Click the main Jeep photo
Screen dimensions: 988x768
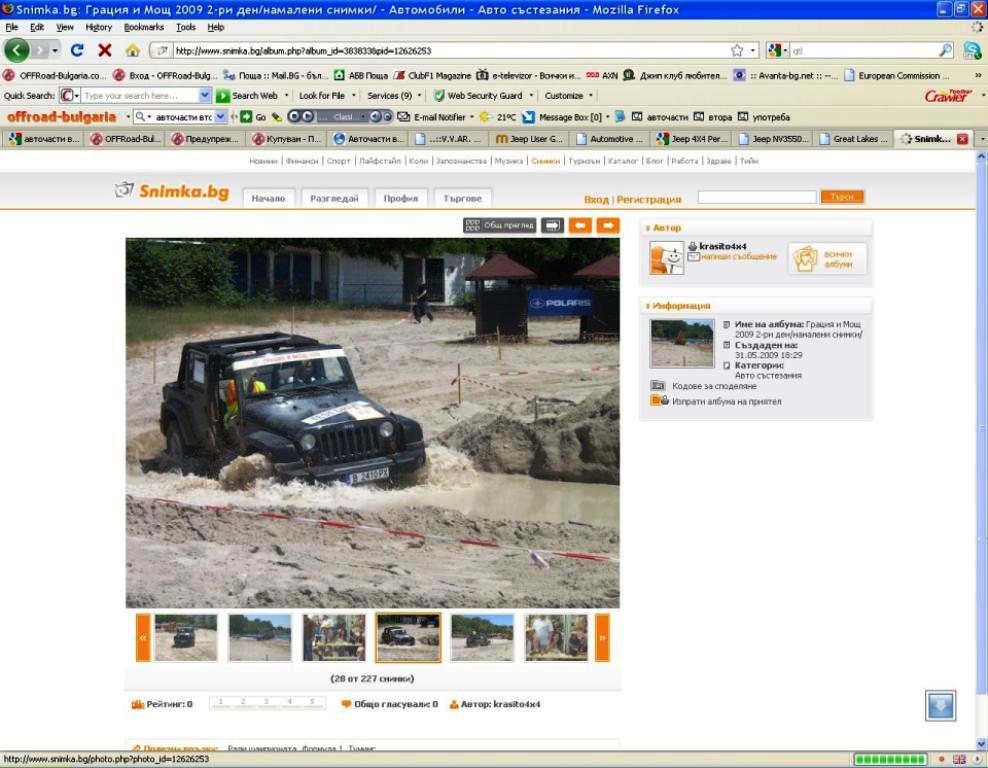point(372,423)
